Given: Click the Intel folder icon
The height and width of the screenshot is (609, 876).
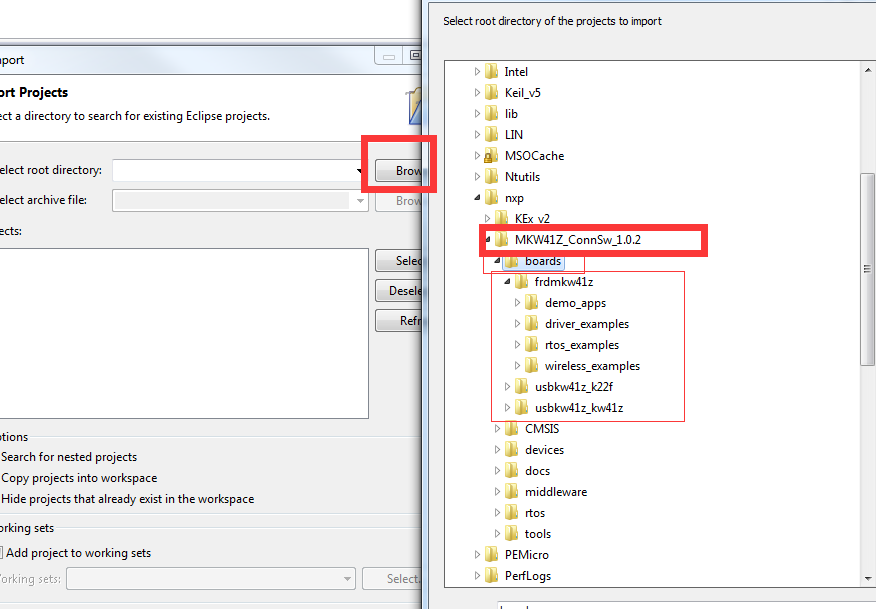Looking at the screenshot, I should (x=492, y=72).
